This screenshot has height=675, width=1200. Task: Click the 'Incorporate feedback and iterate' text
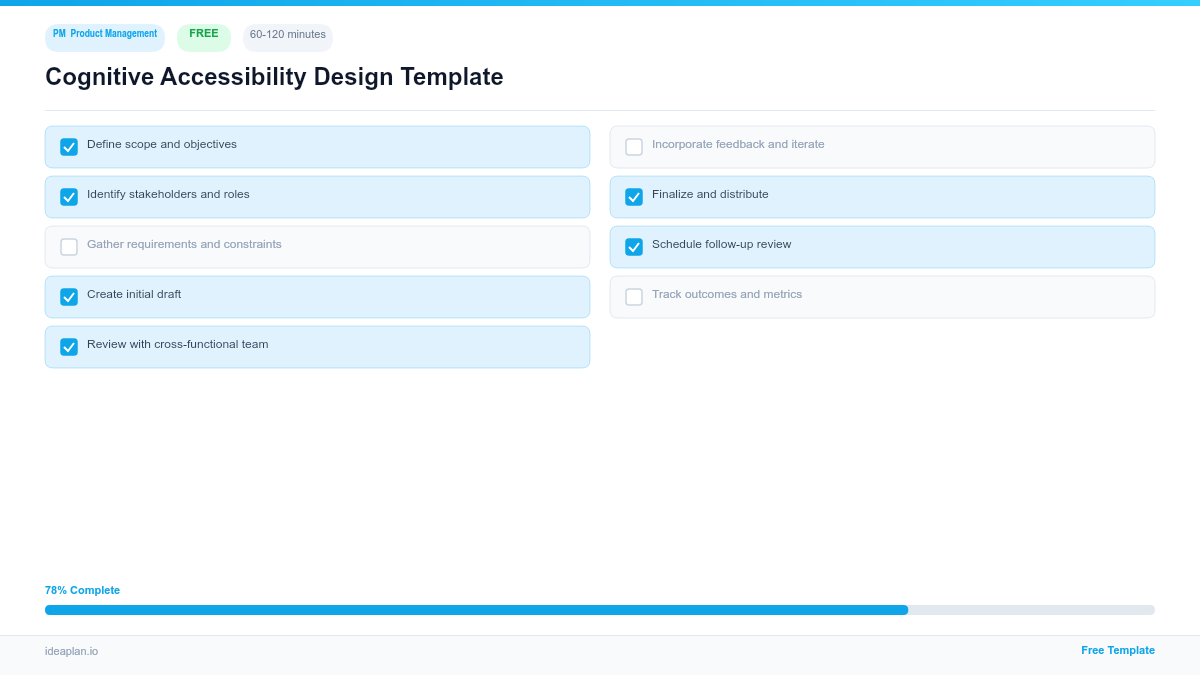738,144
